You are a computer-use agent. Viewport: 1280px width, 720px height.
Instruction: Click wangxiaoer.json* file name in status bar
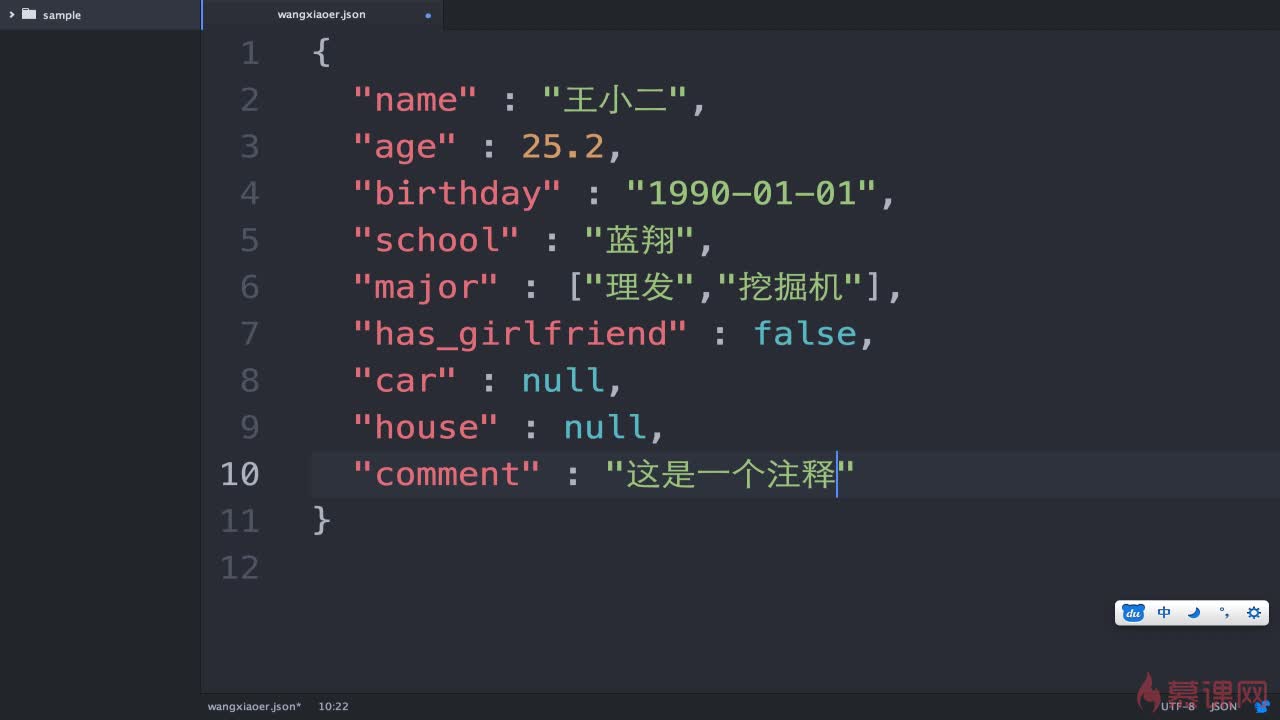(255, 706)
